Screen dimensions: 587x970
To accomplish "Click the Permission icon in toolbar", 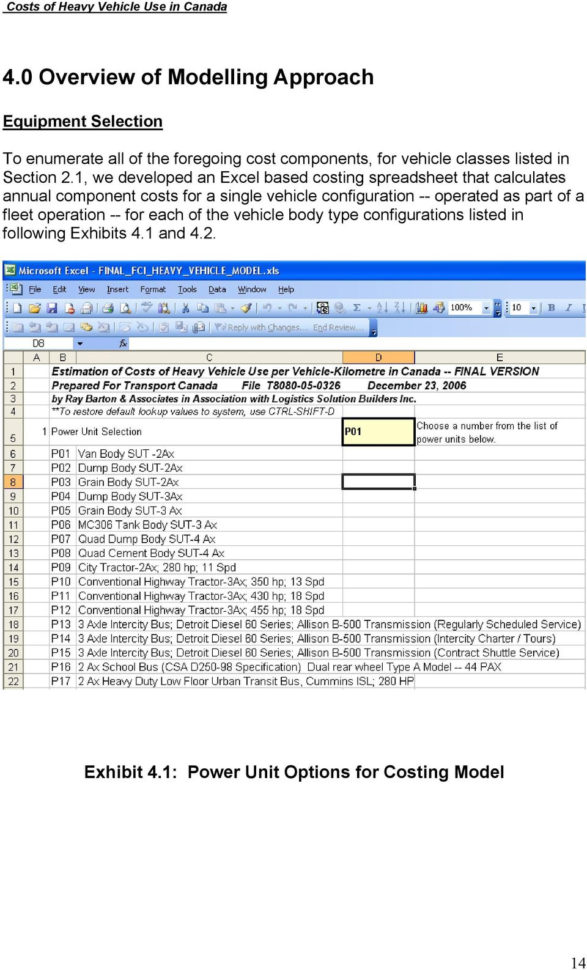I will [70, 307].
